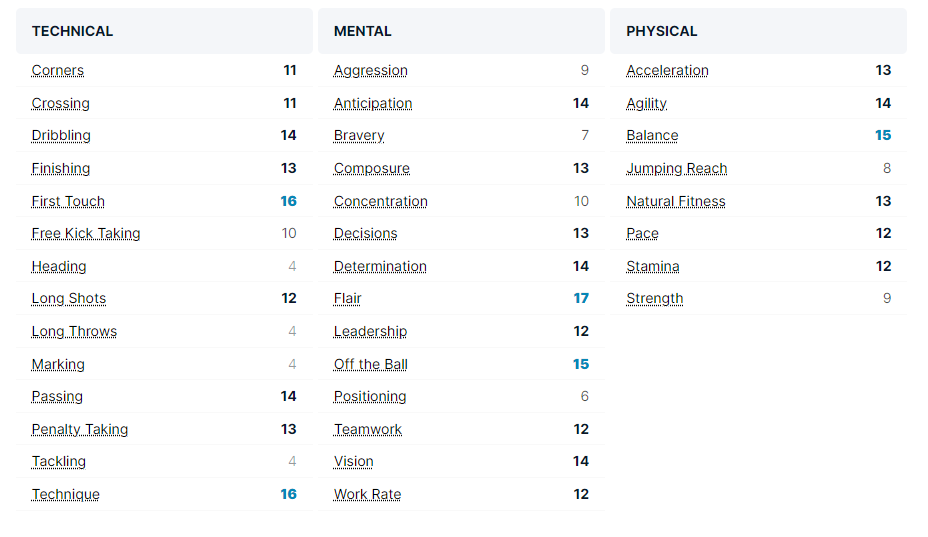
Task: Open the Composure attribute link
Action: pos(372,168)
